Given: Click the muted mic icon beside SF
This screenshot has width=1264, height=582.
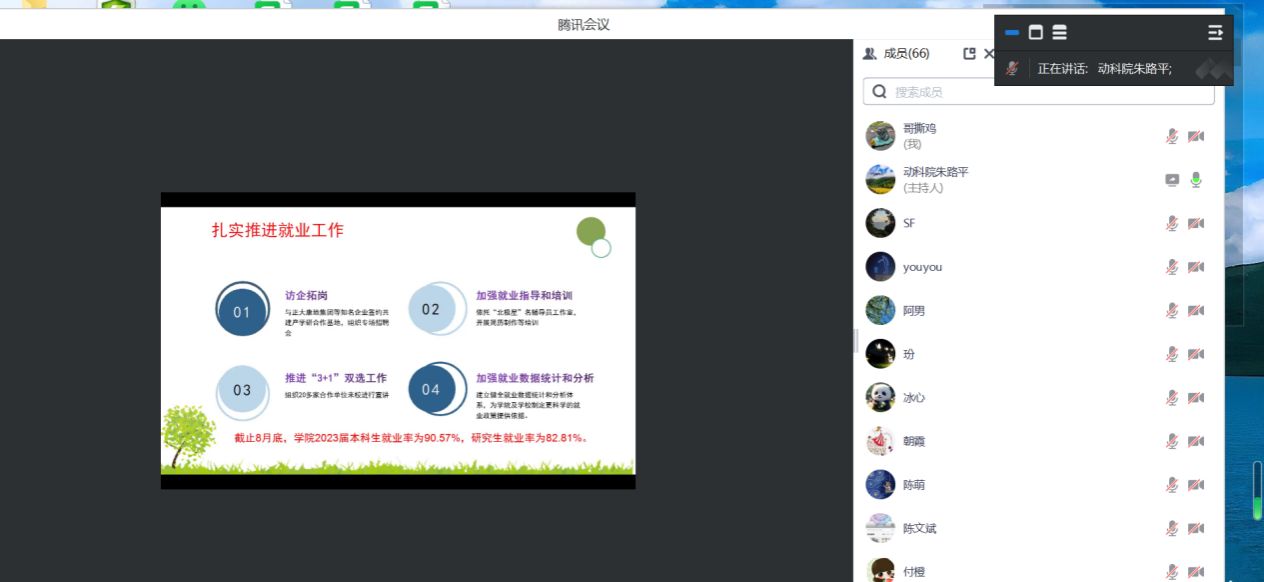Looking at the screenshot, I should point(1172,223).
